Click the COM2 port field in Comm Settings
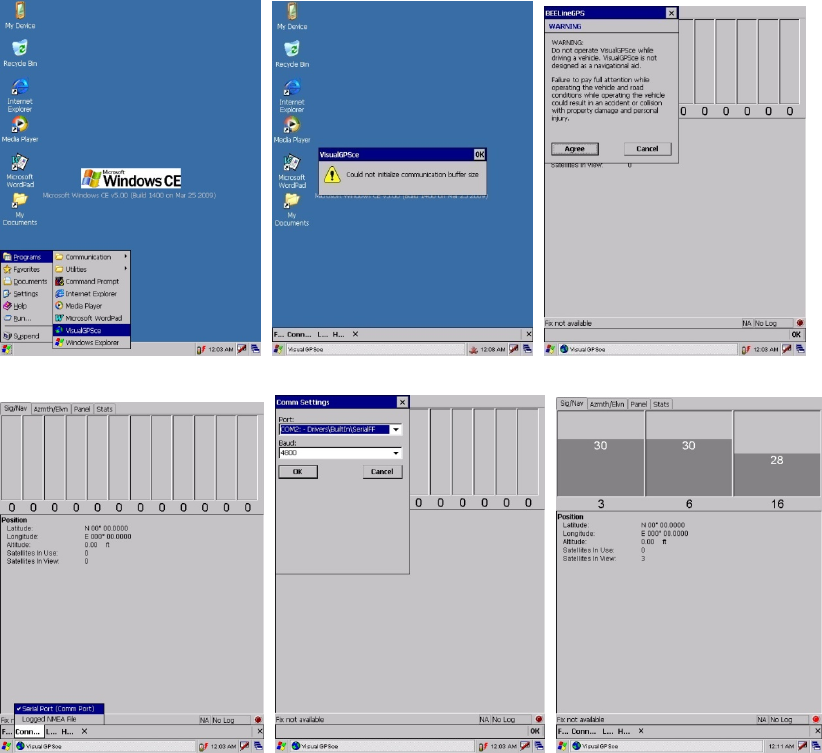The height and width of the screenshot is (753, 822). [335, 429]
